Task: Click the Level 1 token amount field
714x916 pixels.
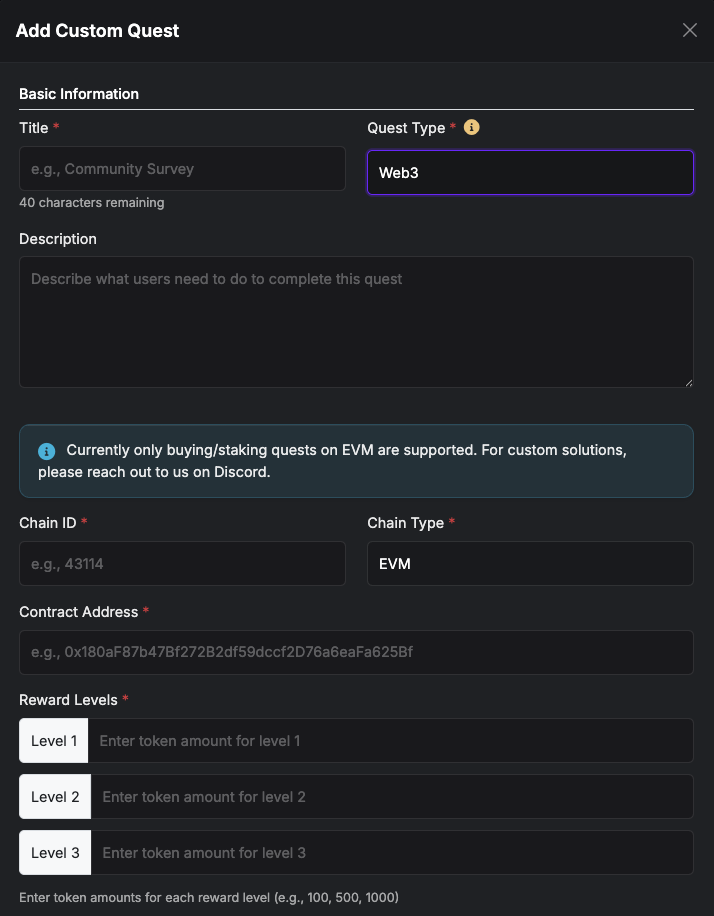Action: coord(390,741)
